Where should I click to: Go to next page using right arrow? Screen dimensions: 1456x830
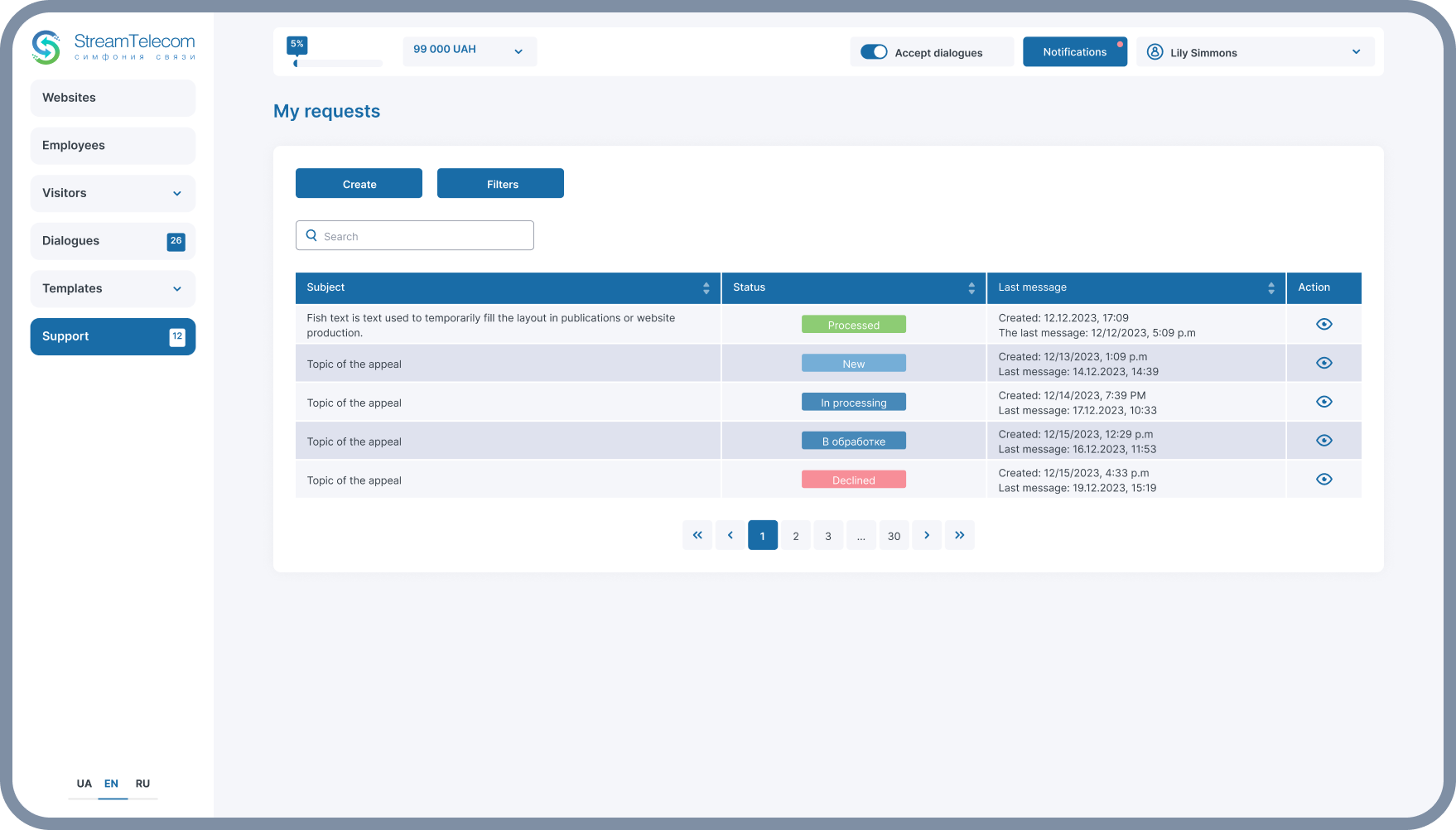927,535
